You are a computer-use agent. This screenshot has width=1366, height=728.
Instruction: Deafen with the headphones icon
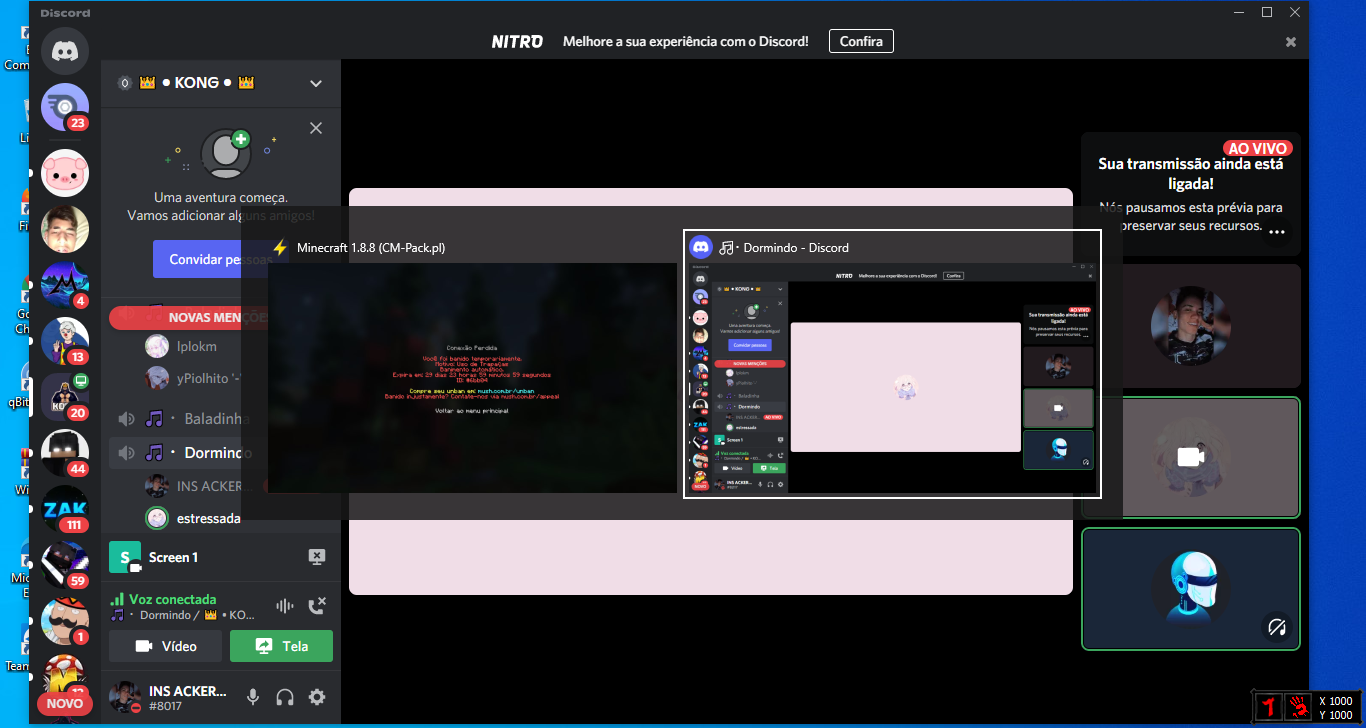285,697
